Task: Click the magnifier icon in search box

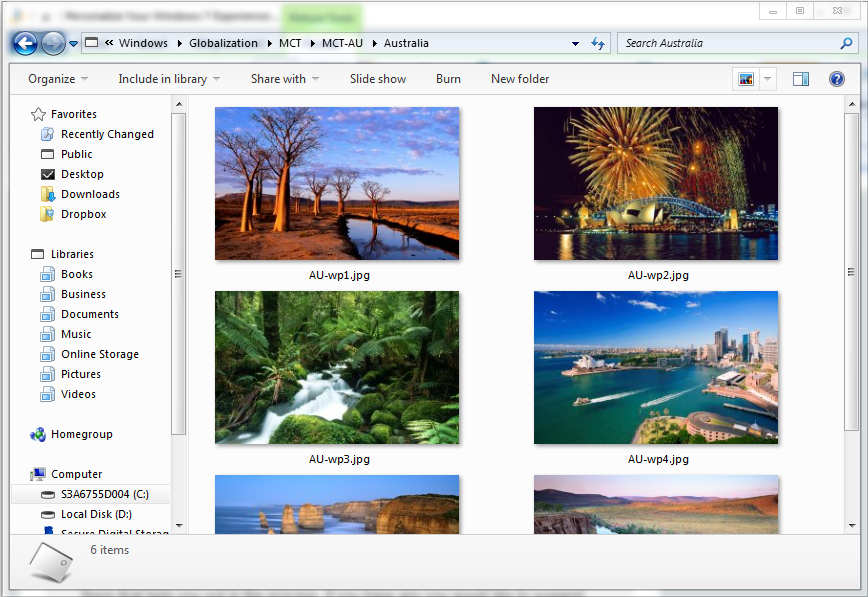Action: click(x=846, y=43)
